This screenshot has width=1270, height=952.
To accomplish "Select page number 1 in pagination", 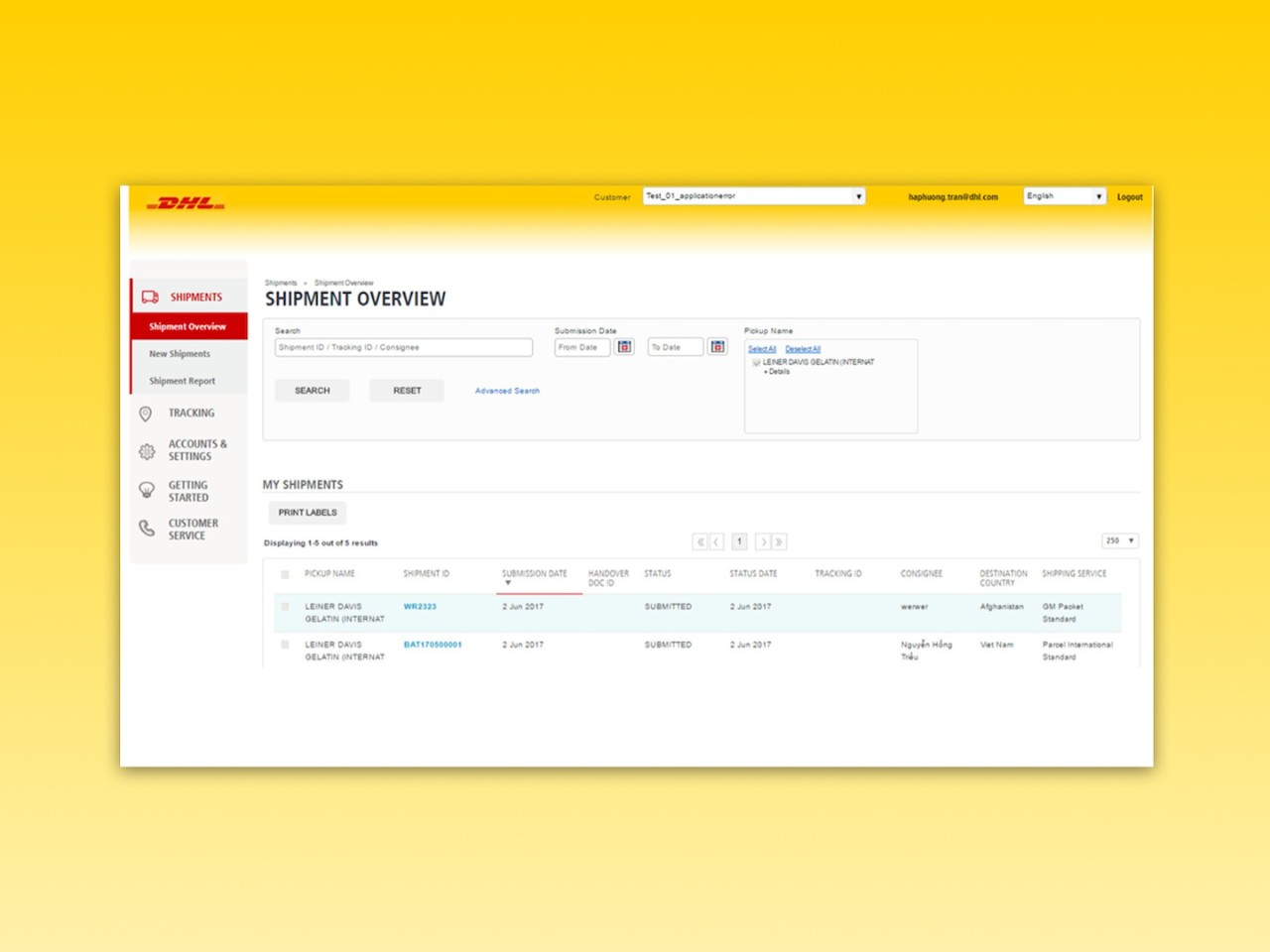I will (739, 541).
